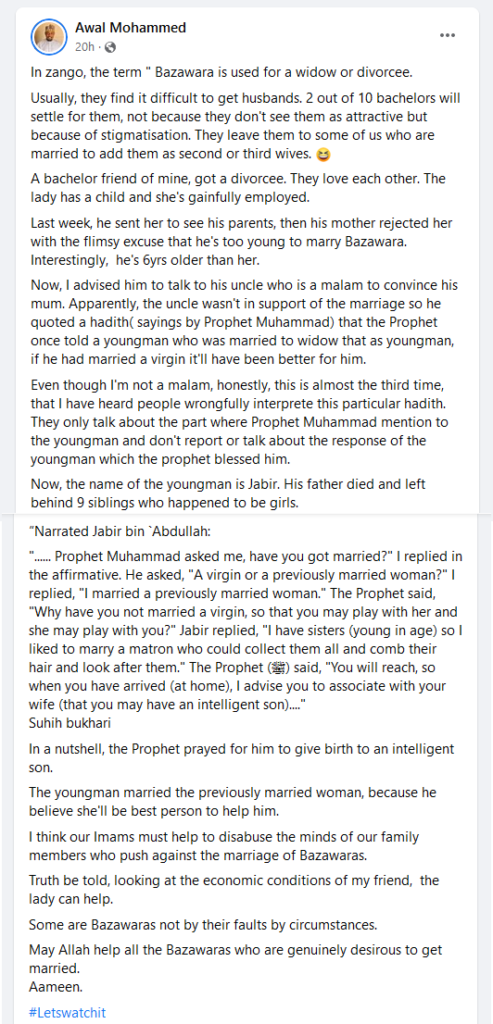The image size is (493, 1024).
Task: Click the closing 'Aameen.' line
Action: pos(56,985)
